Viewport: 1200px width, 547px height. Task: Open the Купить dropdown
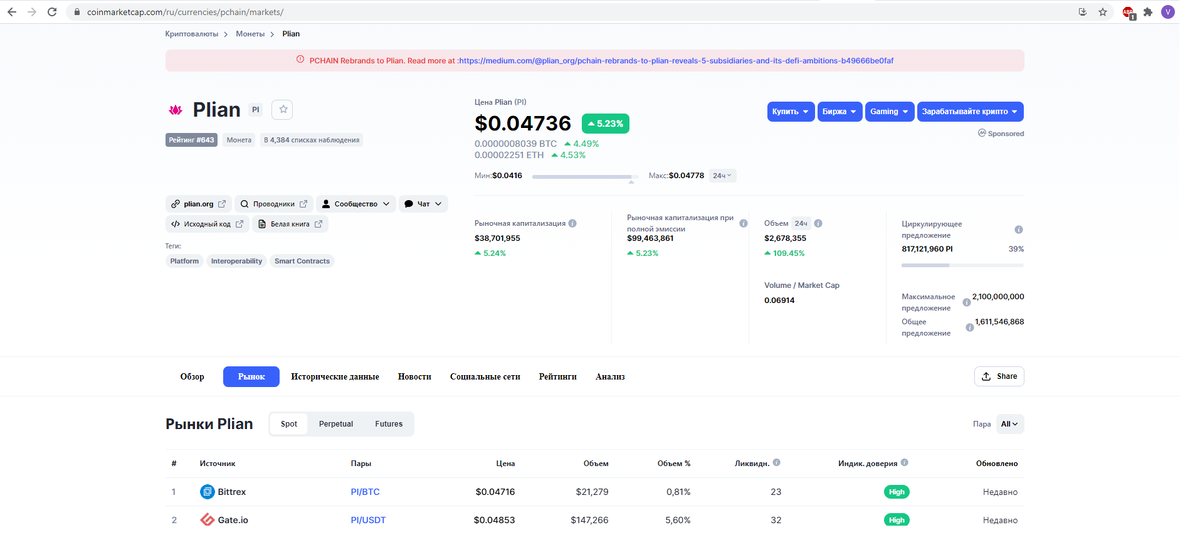(790, 112)
